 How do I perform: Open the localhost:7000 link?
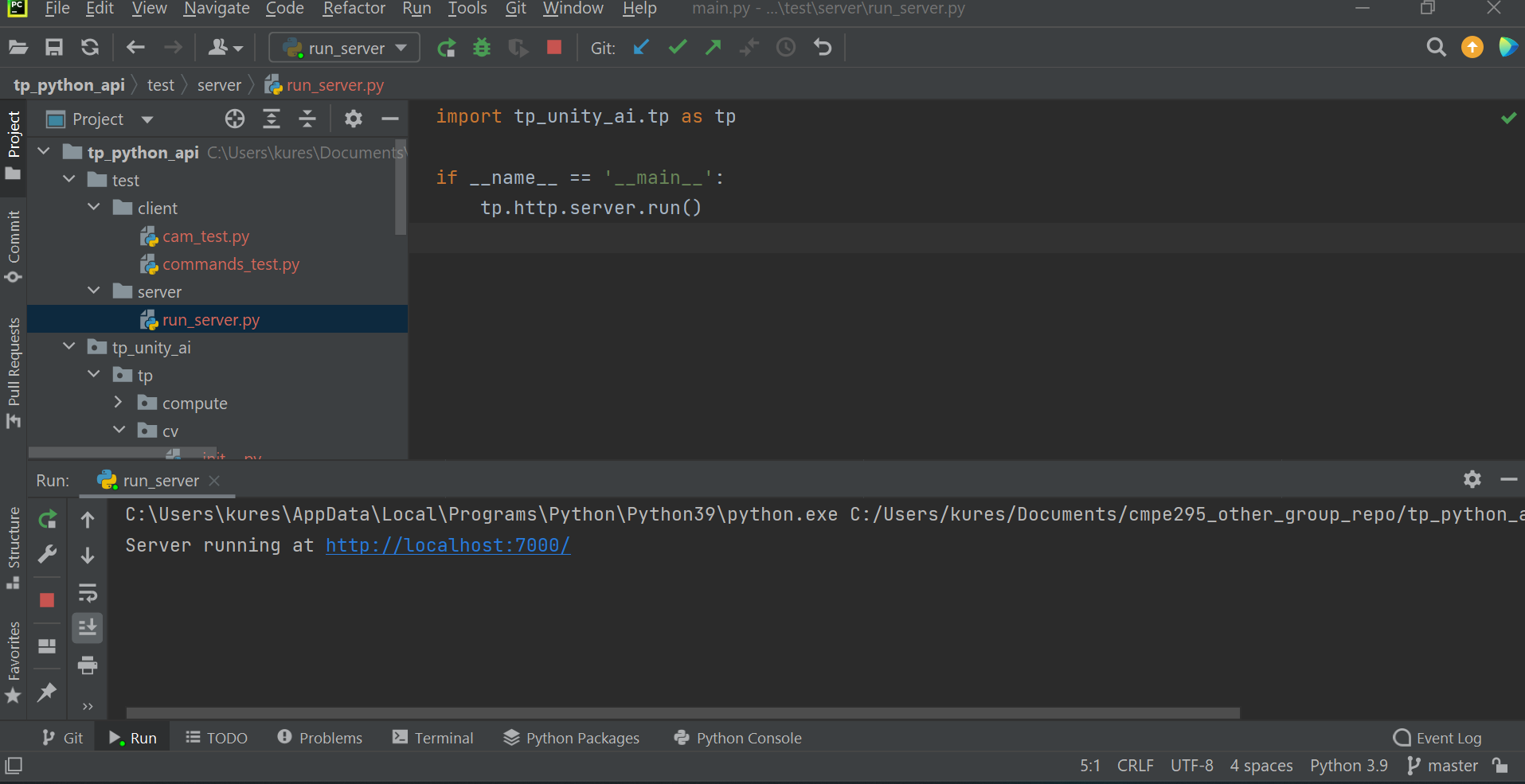(447, 545)
